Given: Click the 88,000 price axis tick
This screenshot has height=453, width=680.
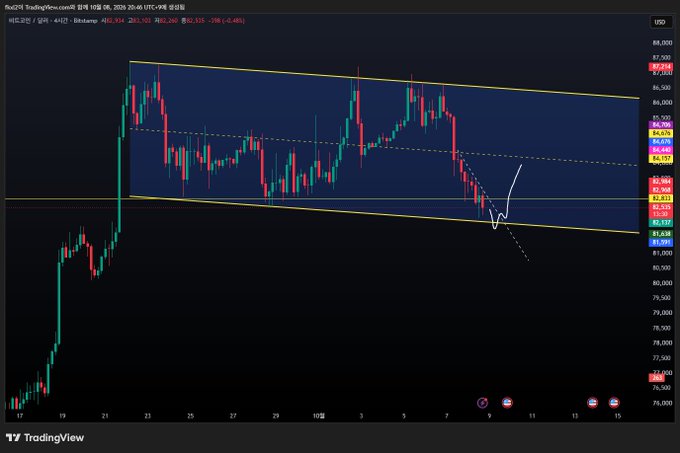Looking at the screenshot, I should (662, 42).
